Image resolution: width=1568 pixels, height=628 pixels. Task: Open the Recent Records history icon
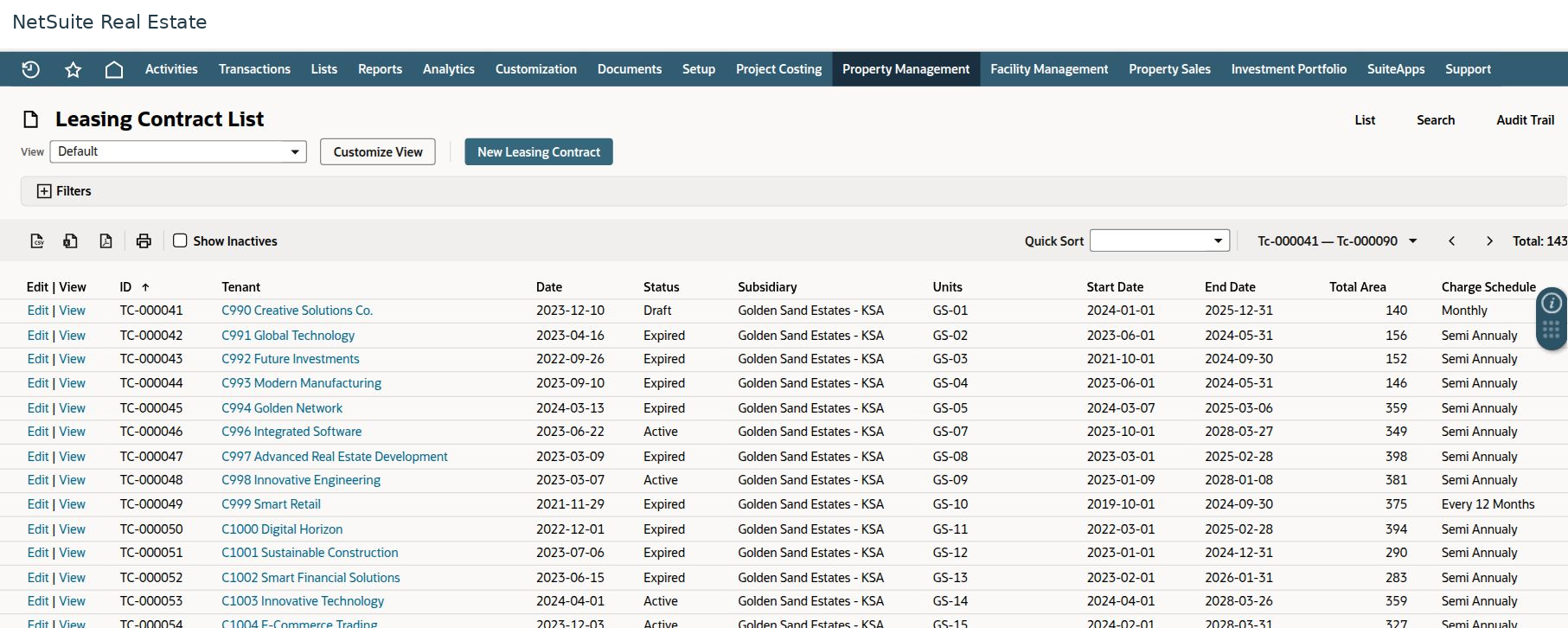tap(31, 69)
